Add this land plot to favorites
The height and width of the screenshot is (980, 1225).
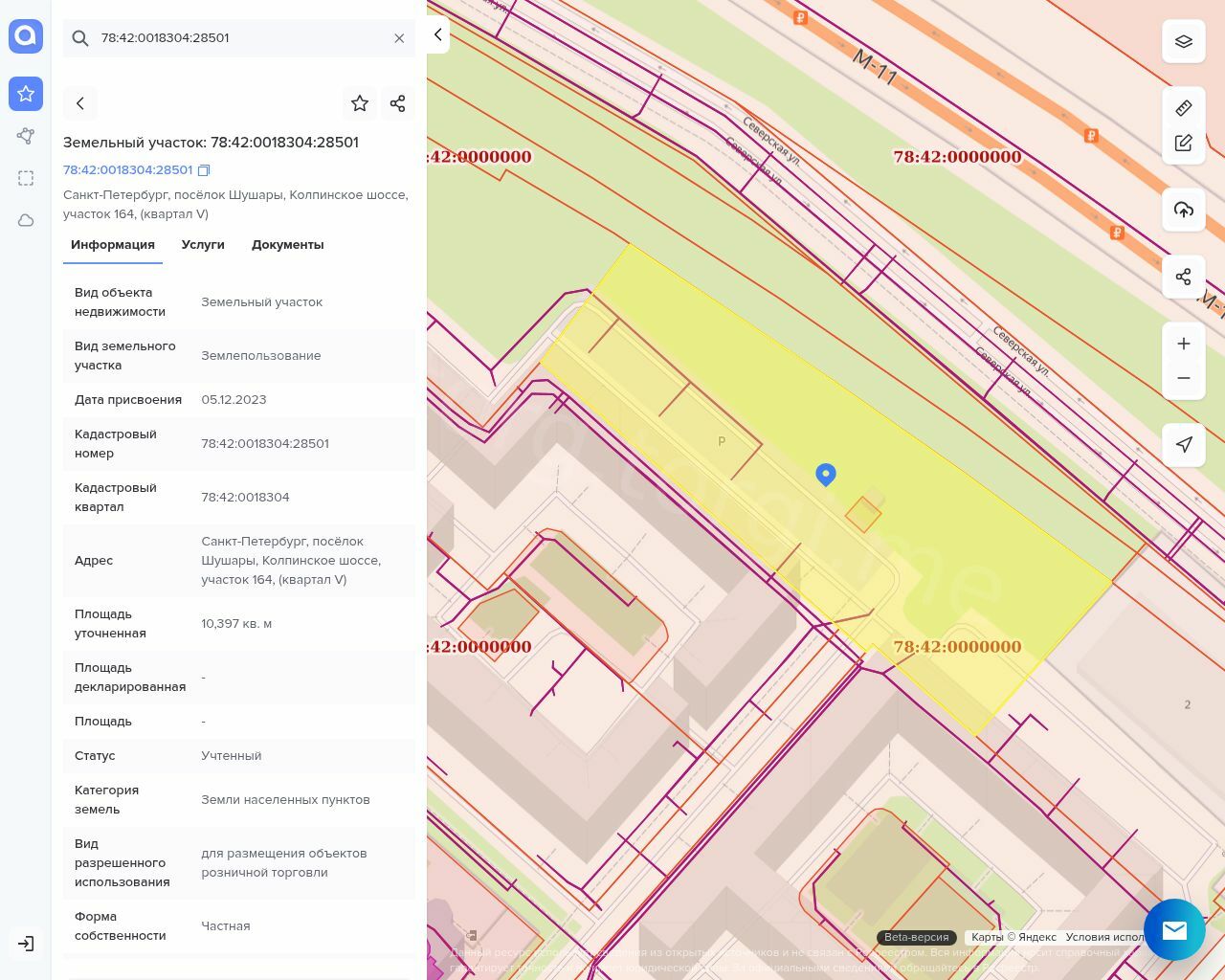coord(360,103)
